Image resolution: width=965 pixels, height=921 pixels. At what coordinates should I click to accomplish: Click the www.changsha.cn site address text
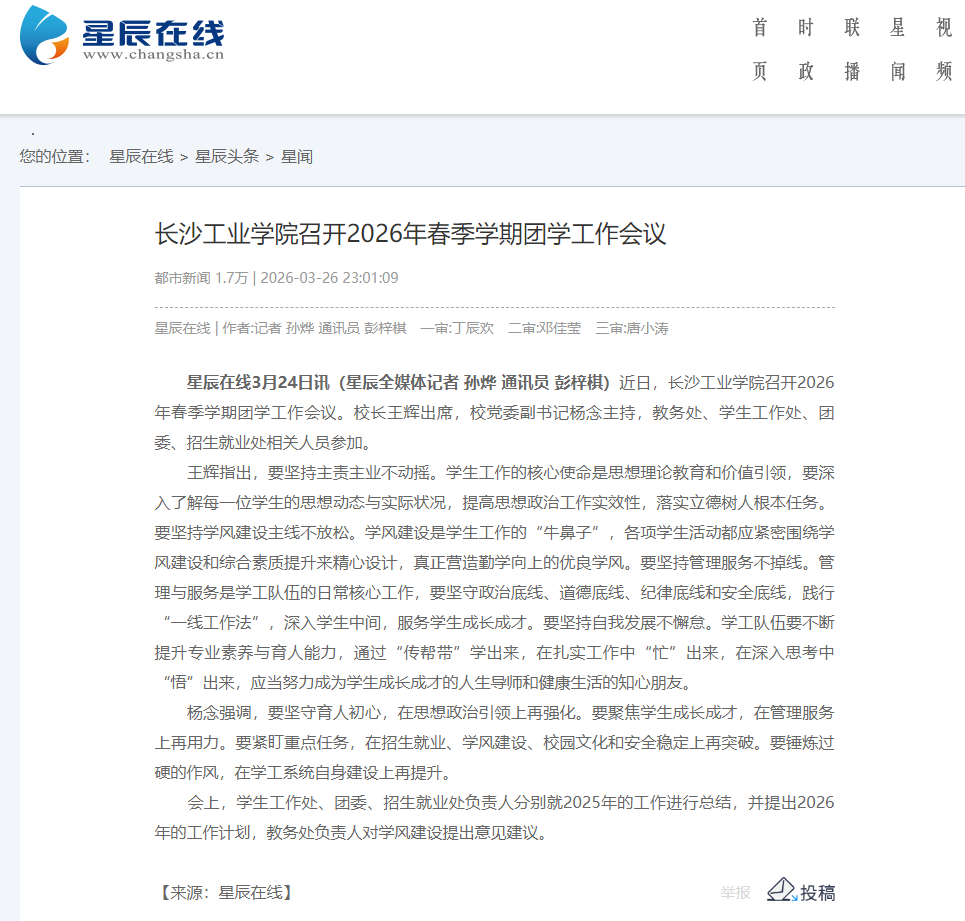coord(153,56)
